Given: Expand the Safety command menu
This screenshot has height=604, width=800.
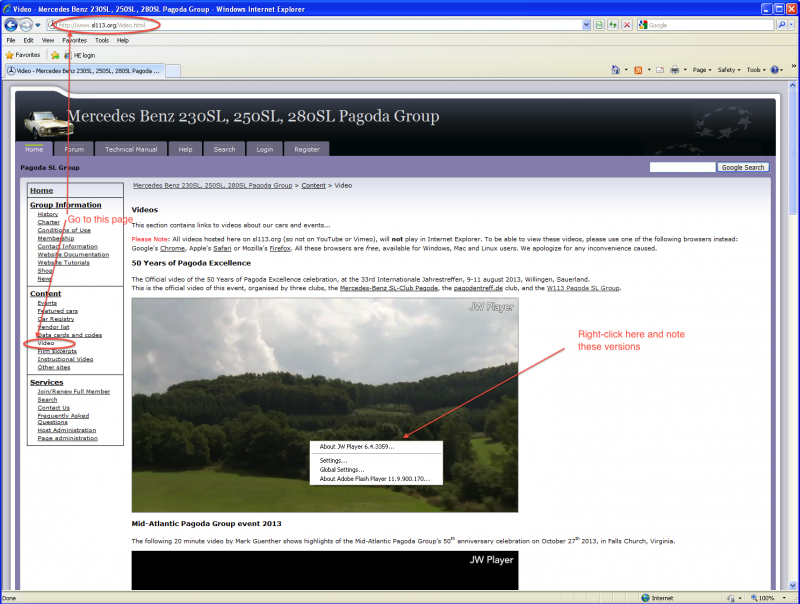Looking at the screenshot, I should [x=729, y=70].
